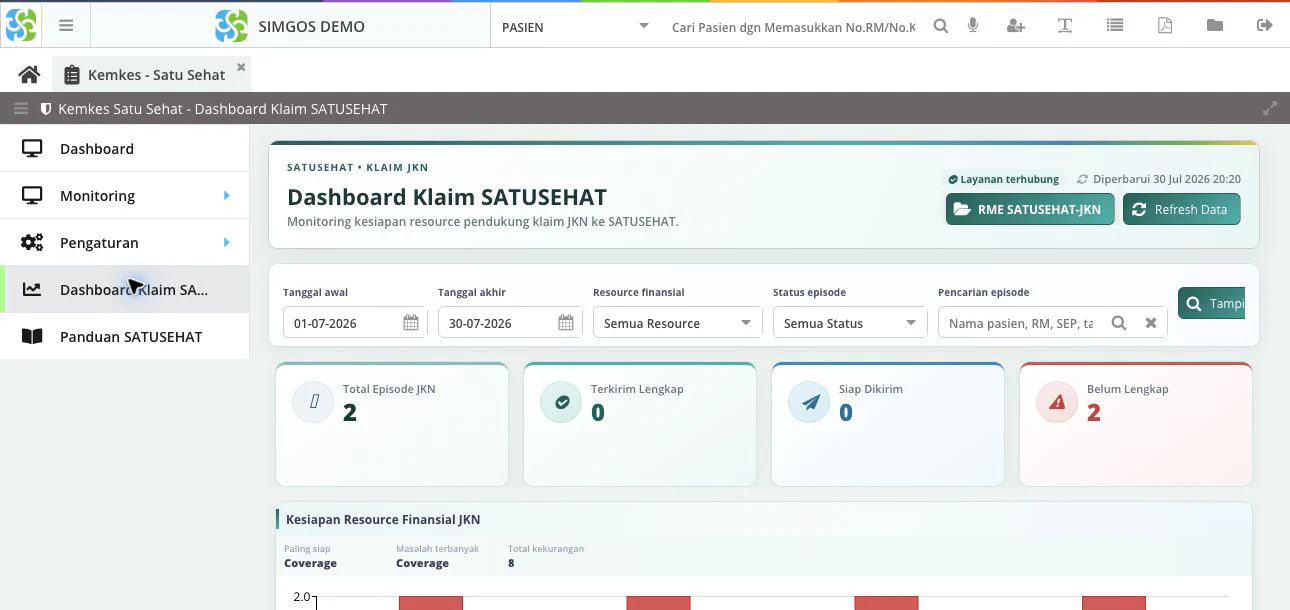This screenshot has height=610, width=1290.
Task: Click the text T icon in top bar
Action: click(1065, 26)
